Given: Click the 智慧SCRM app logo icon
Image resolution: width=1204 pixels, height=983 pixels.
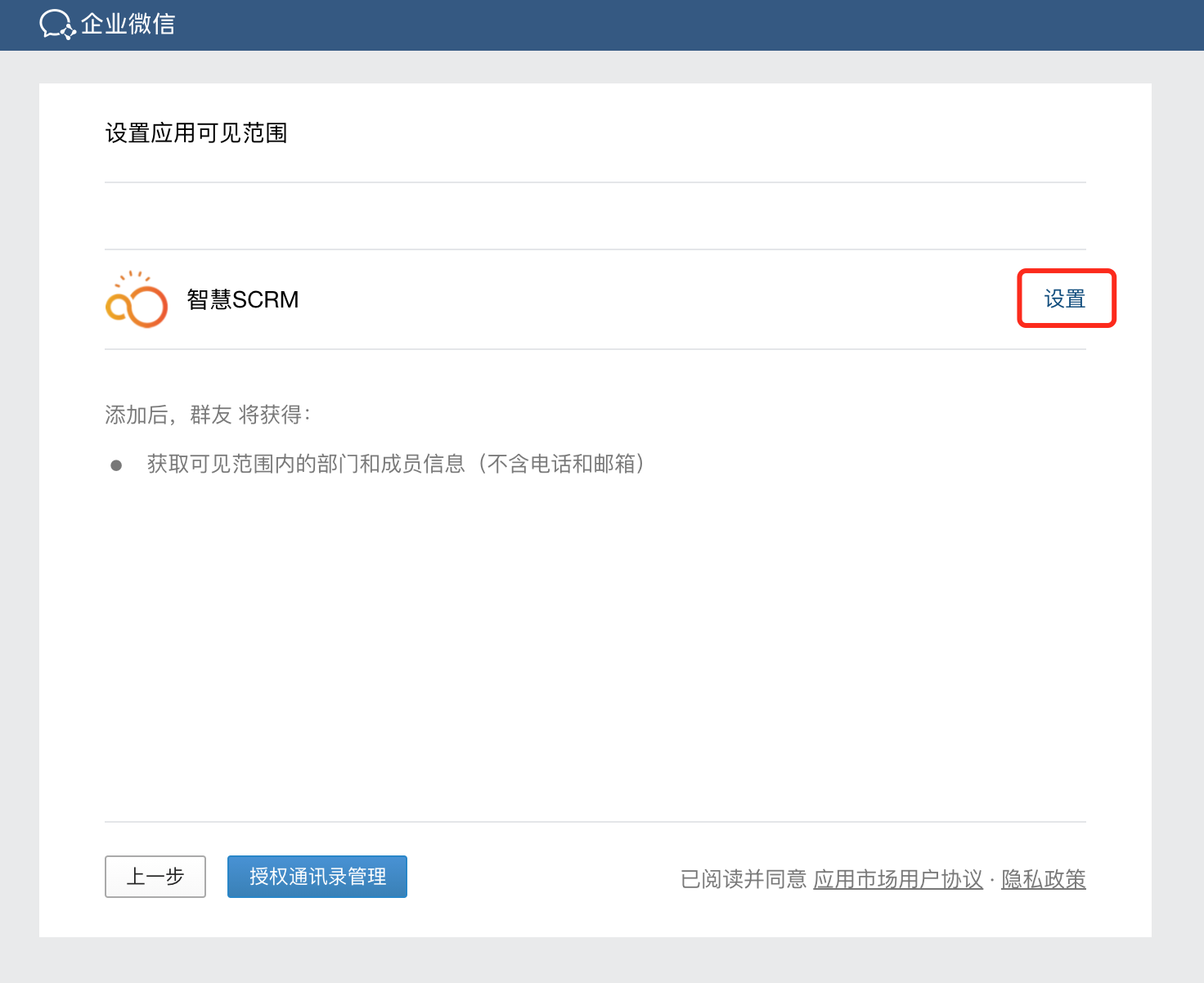Looking at the screenshot, I should click(x=137, y=300).
